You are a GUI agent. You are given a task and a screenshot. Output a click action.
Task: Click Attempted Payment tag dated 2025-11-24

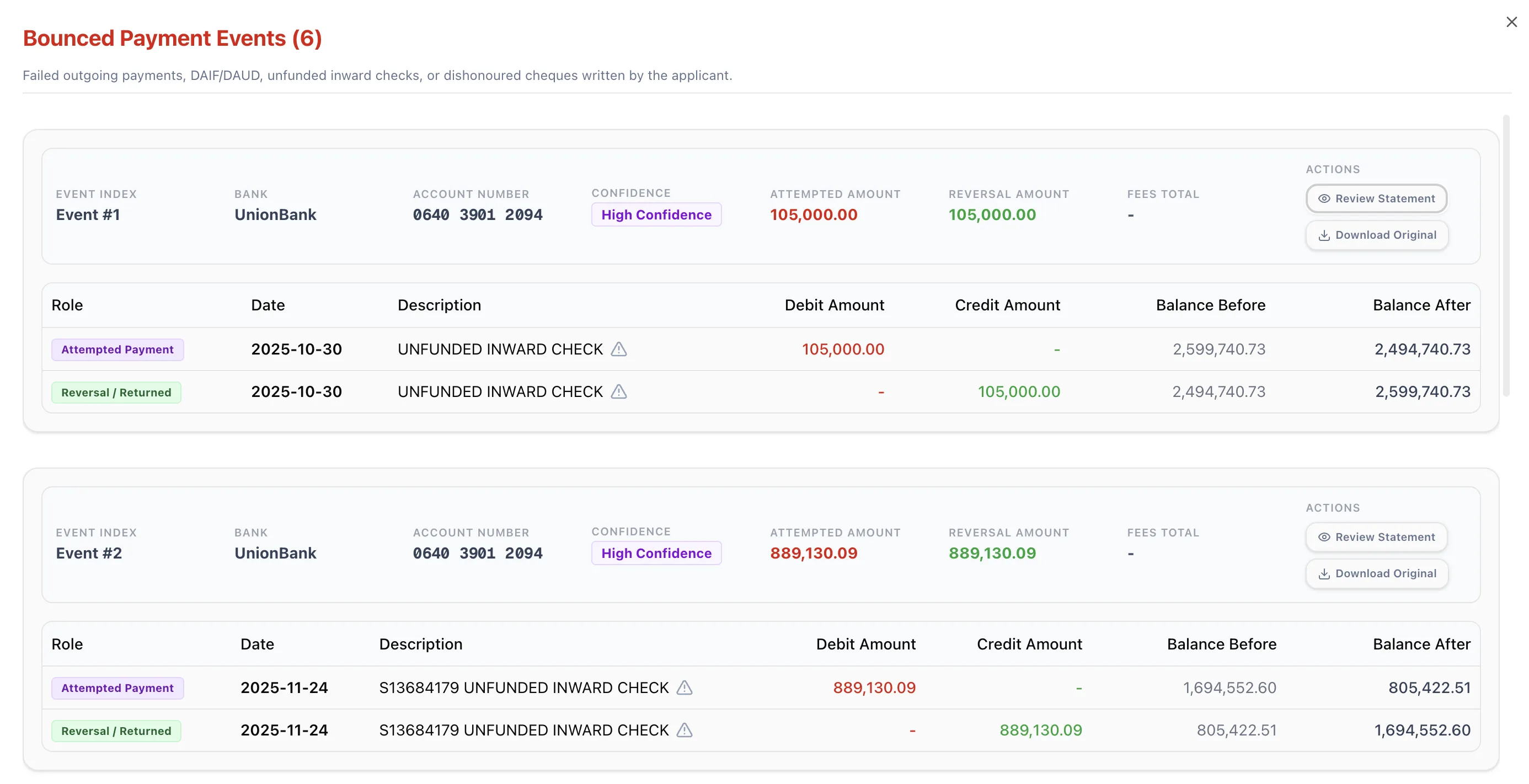(117, 688)
